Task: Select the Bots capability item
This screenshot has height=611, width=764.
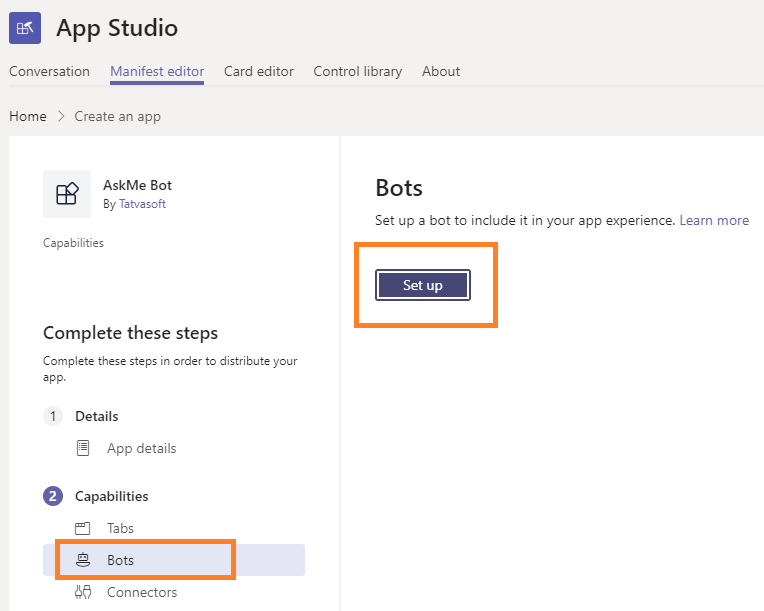Action: pos(174,560)
